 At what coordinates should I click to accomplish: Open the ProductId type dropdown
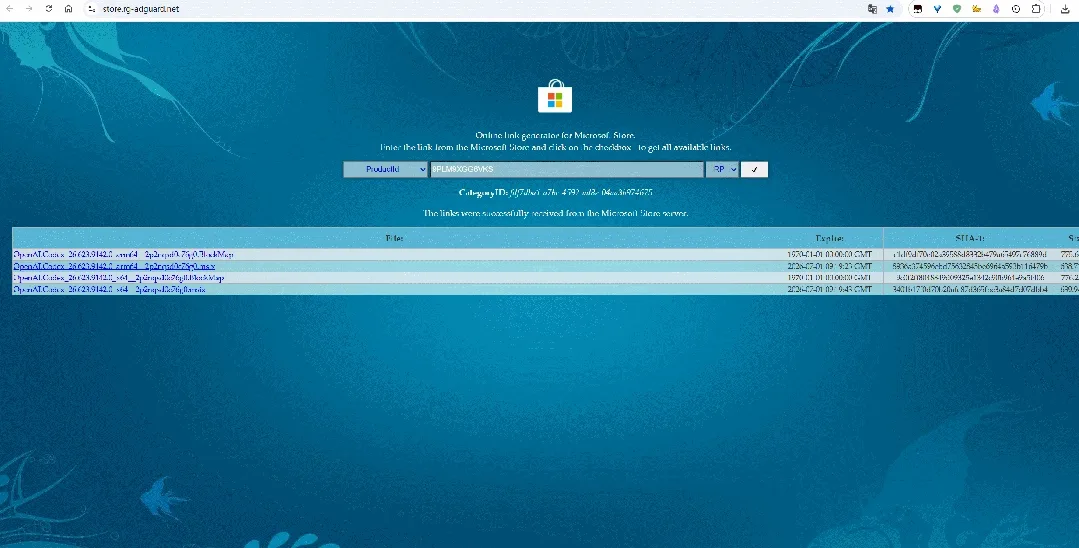click(385, 169)
